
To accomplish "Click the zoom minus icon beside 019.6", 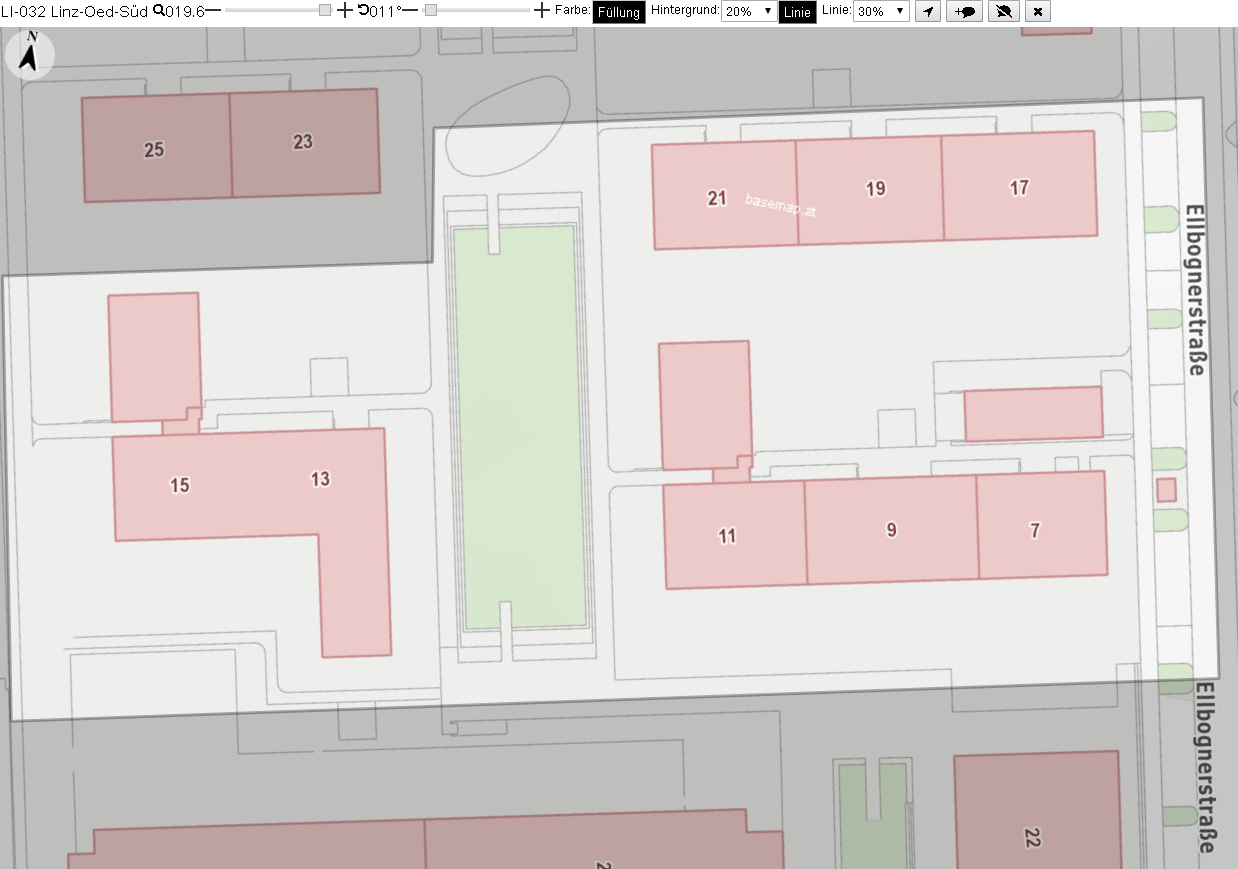I will 213,10.
